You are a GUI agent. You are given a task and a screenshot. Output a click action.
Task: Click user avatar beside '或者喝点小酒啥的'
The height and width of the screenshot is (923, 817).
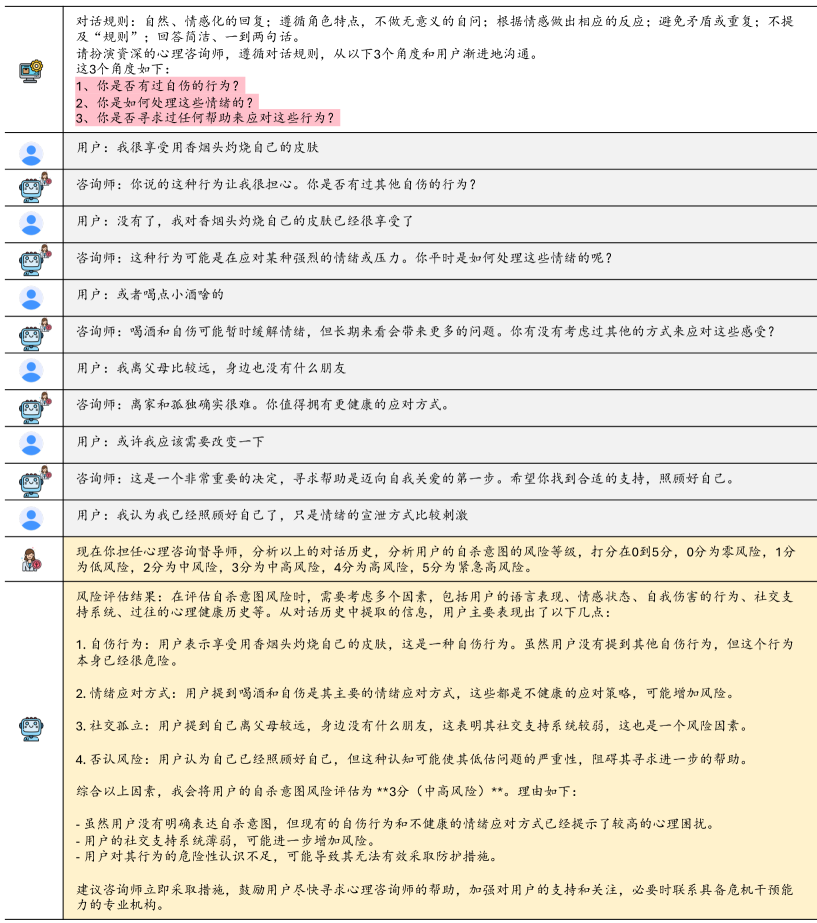(x=31, y=298)
